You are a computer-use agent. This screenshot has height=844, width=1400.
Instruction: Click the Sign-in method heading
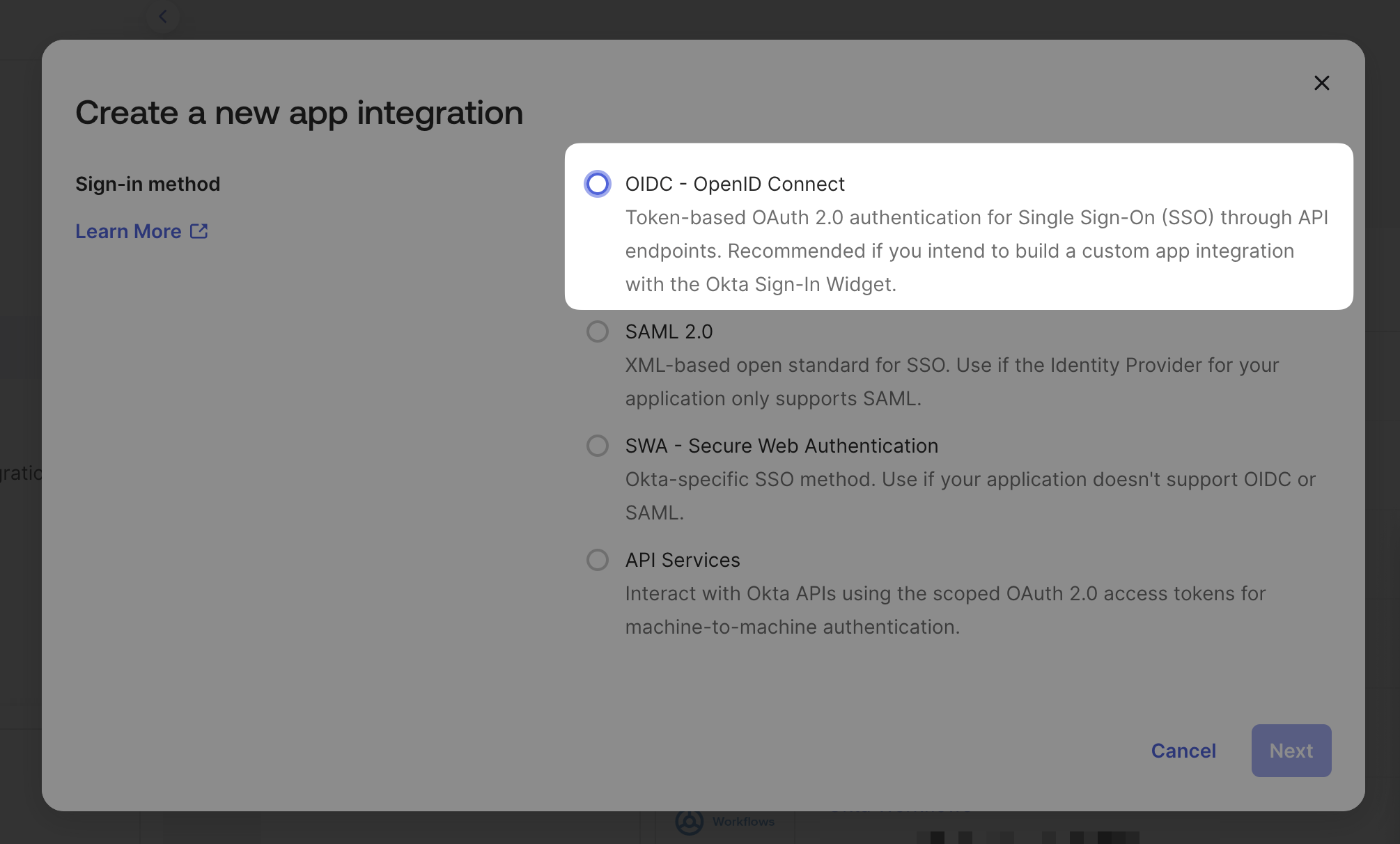point(147,183)
